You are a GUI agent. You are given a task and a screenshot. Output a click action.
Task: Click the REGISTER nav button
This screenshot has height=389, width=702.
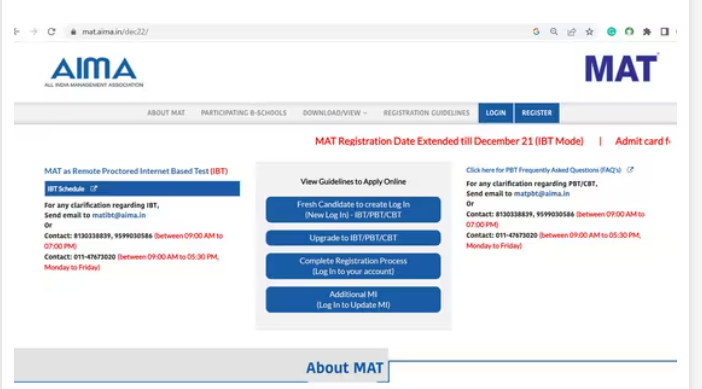[537, 113]
